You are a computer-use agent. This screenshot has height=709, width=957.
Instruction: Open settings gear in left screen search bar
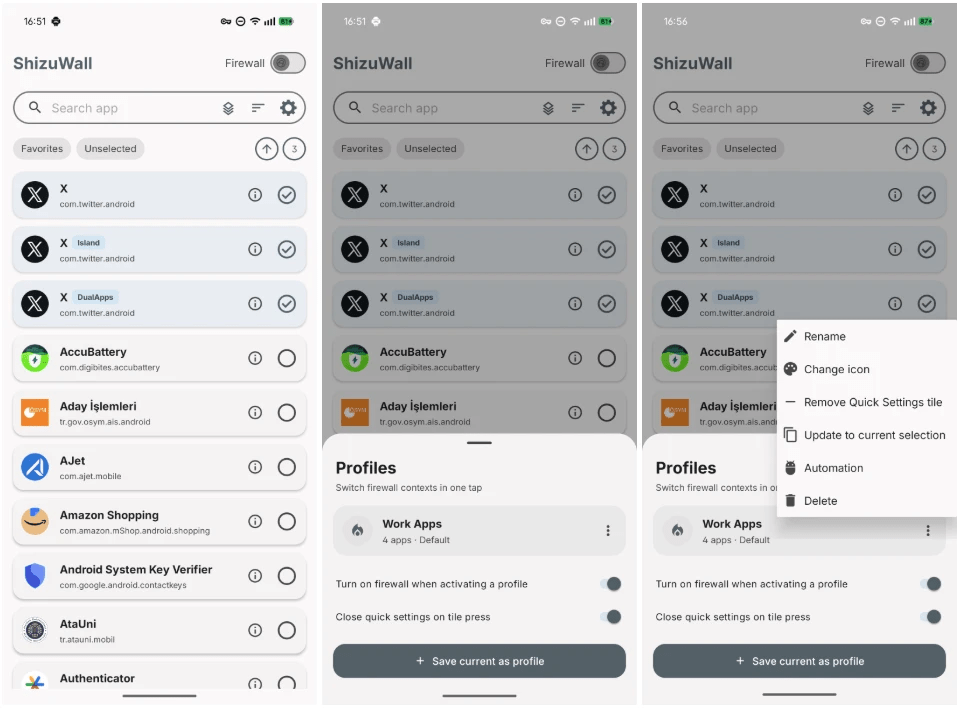click(288, 108)
